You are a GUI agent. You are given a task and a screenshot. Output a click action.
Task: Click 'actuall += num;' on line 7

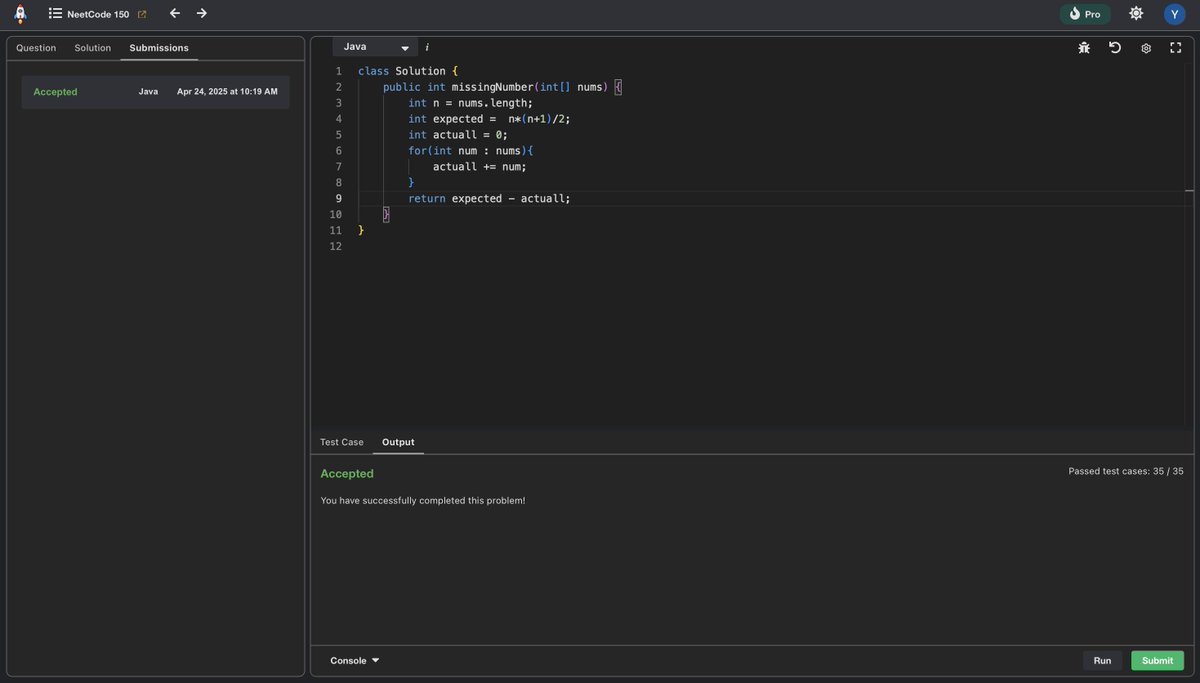pos(480,167)
